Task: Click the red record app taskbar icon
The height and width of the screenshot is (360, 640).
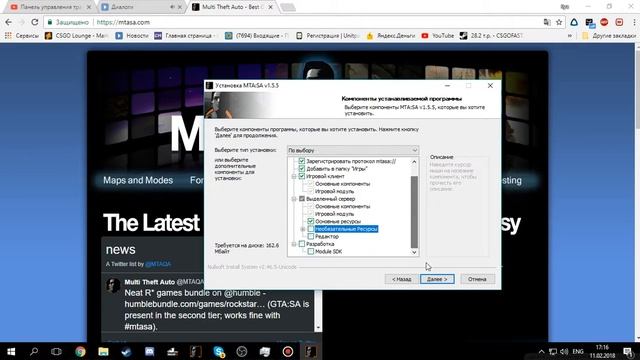Action: pos(288,351)
